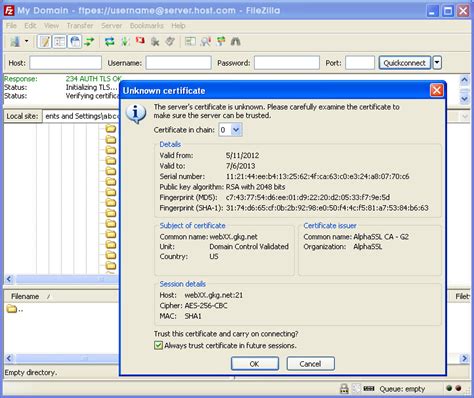Select the '..' parent folder entry
The image size is (474, 398).
pyautogui.click(x=15, y=309)
